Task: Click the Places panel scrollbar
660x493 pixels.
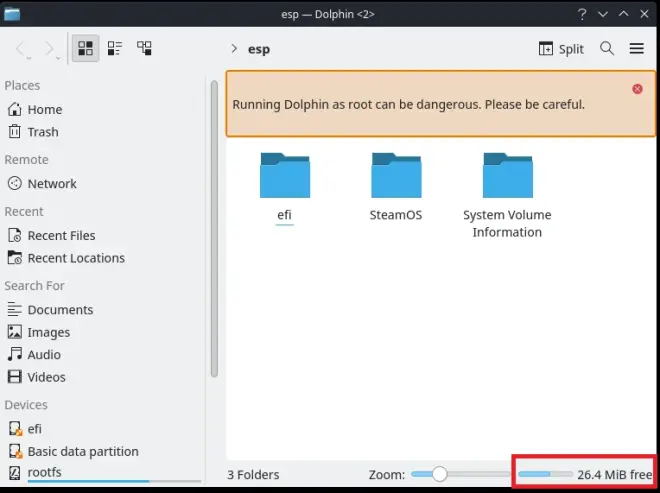Action: (214, 229)
